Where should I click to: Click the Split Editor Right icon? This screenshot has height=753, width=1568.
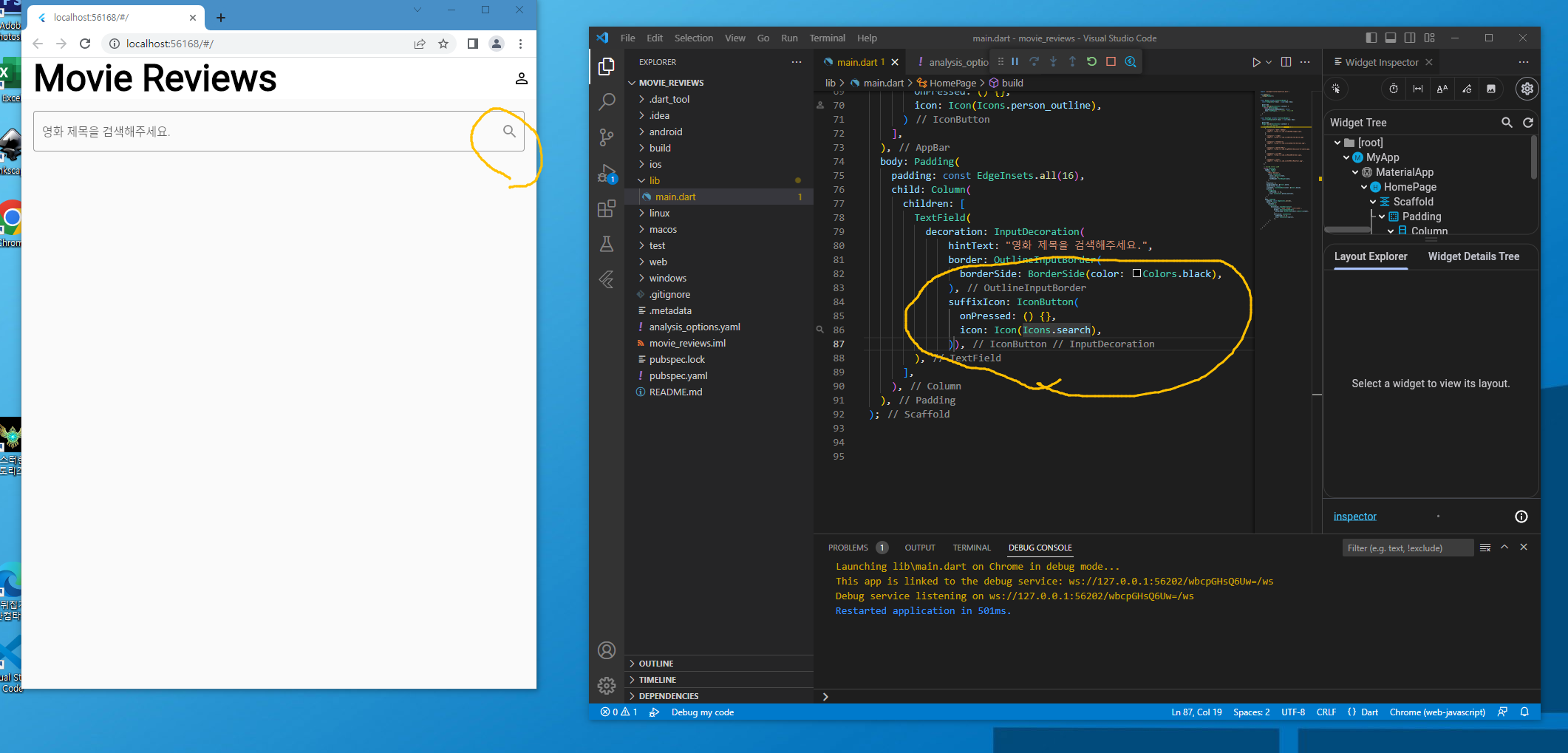click(x=1286, y=62)
